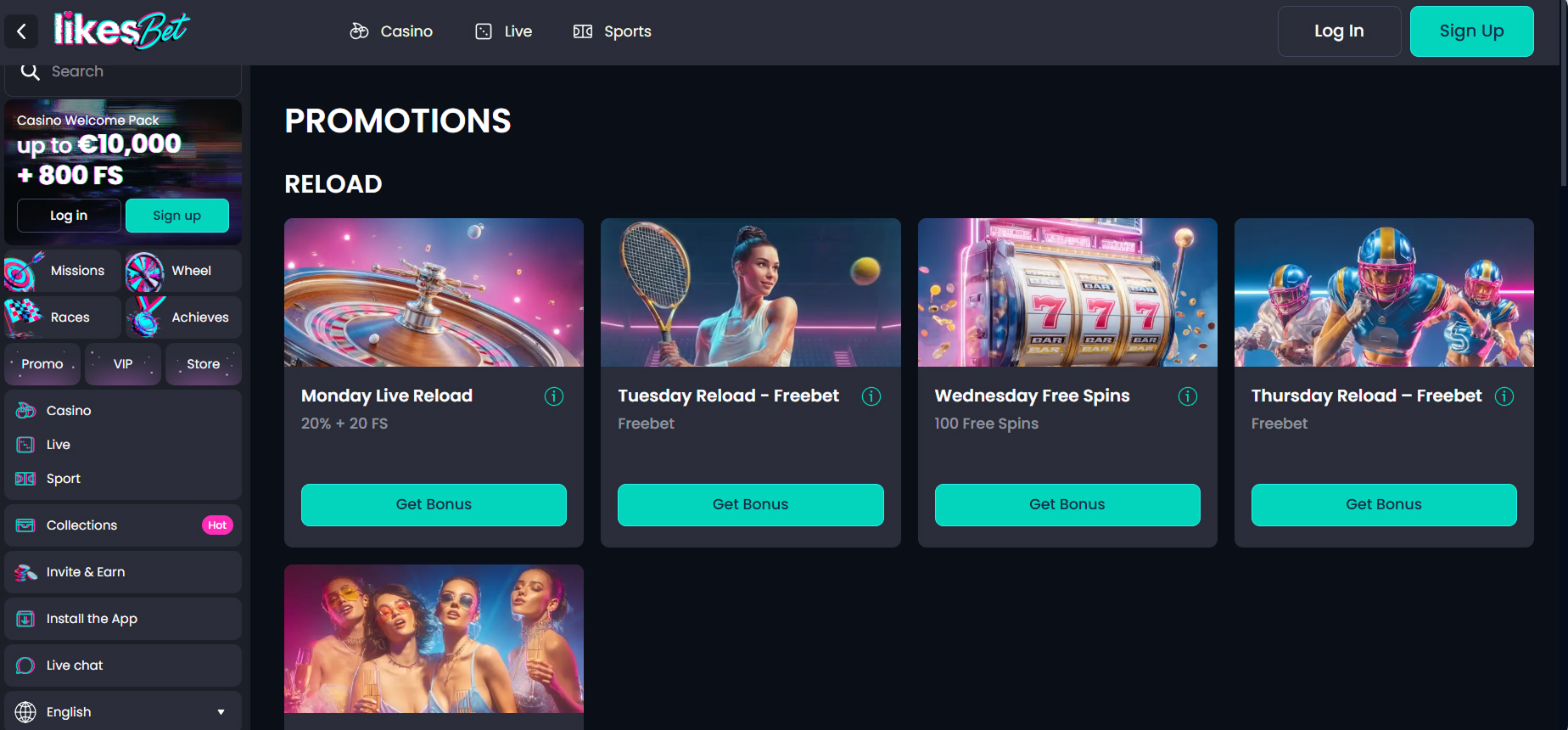Click the top-right Sign Up button
Viewport: 1568px width, 730px height.
[1472, 31]
